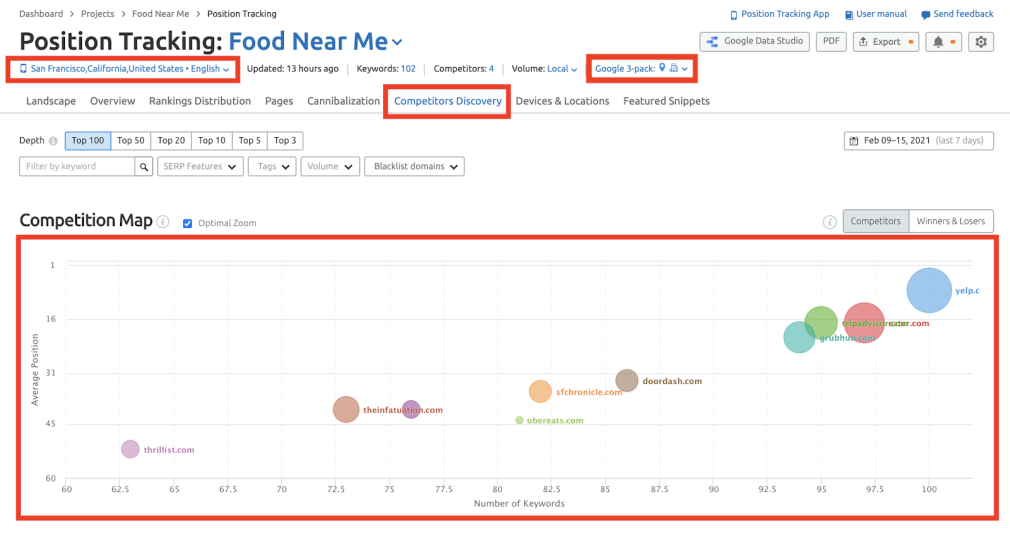Viewport: 1010px width, 537px height.
Task: Open Volume Local dropdown
Action: point(562,69)
